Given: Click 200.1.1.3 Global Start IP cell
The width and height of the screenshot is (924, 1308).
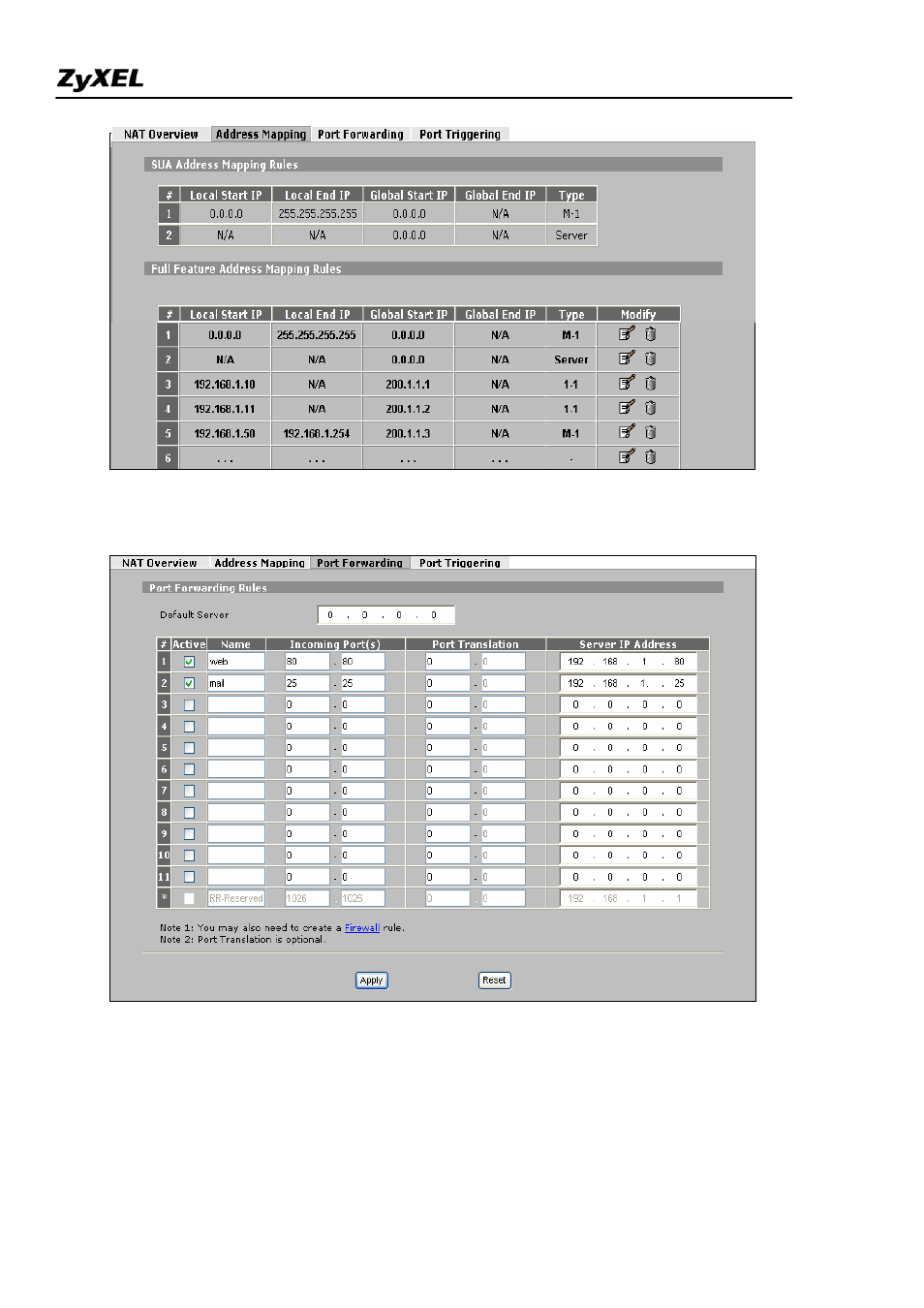Looking at the screenshot, I should click(x=408, y=433).
